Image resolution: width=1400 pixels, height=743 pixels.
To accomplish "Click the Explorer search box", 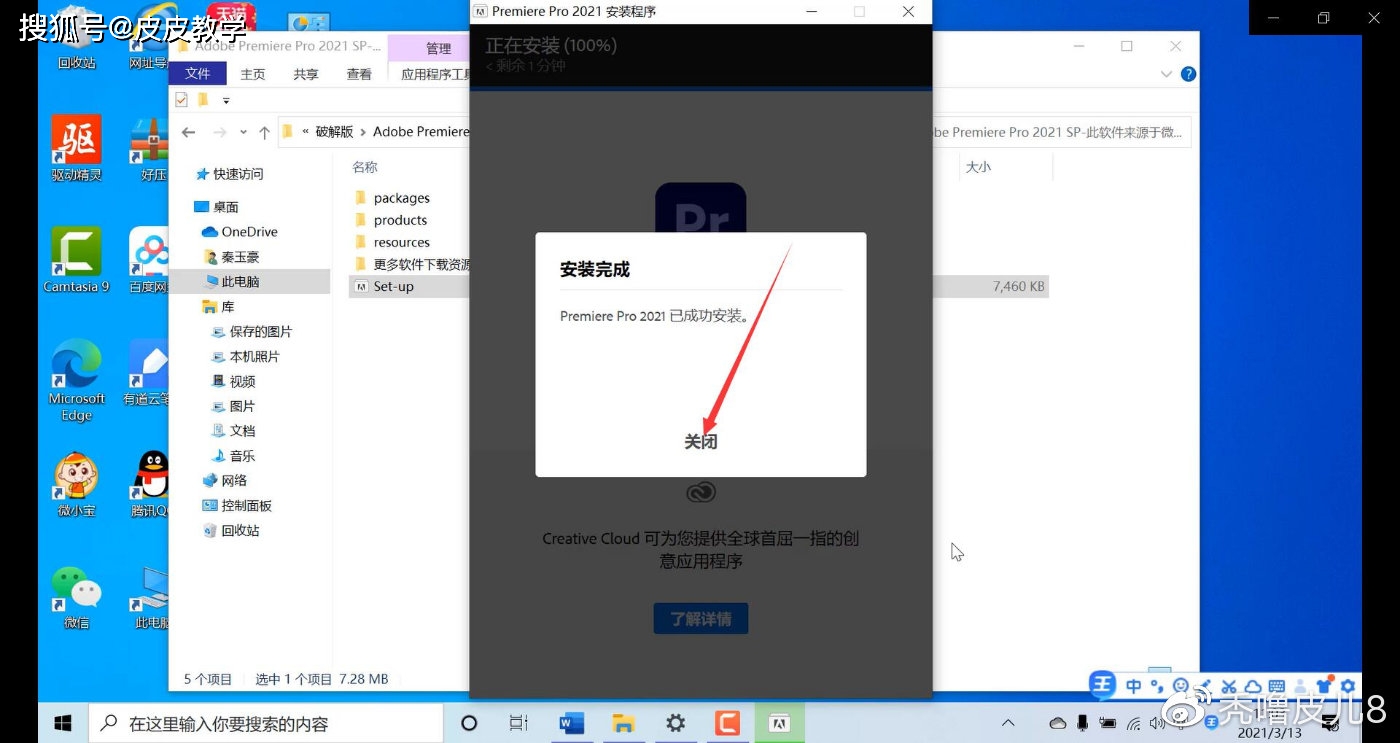I will [x=1060, y=132].
